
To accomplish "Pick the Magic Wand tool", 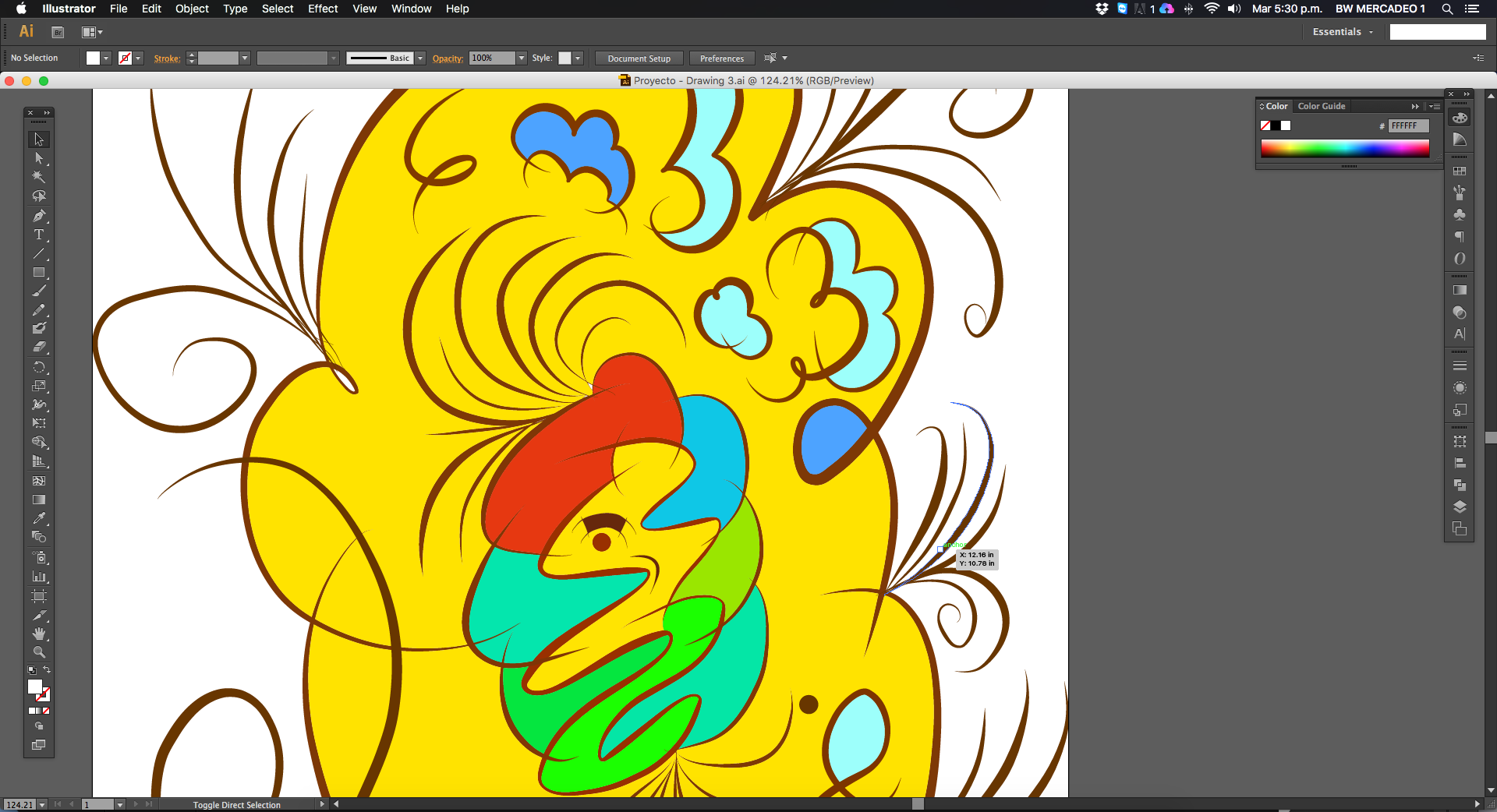I will click(38, 177).
